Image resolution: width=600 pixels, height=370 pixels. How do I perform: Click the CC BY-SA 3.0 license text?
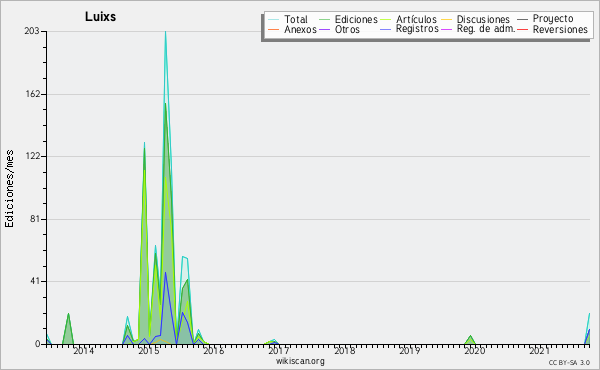point(569,362)
